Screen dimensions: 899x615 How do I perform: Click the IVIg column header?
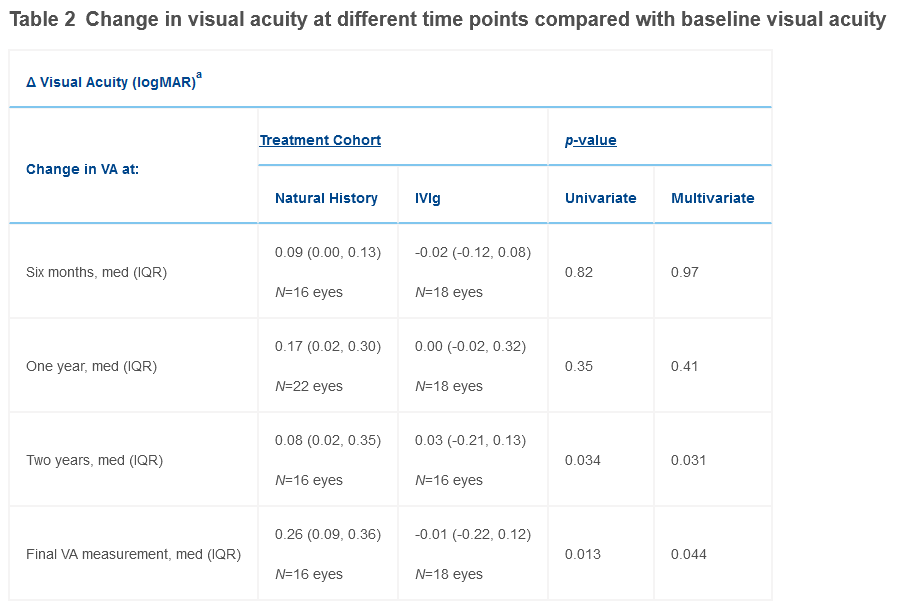pyautogui.click(x=426, y=198)
